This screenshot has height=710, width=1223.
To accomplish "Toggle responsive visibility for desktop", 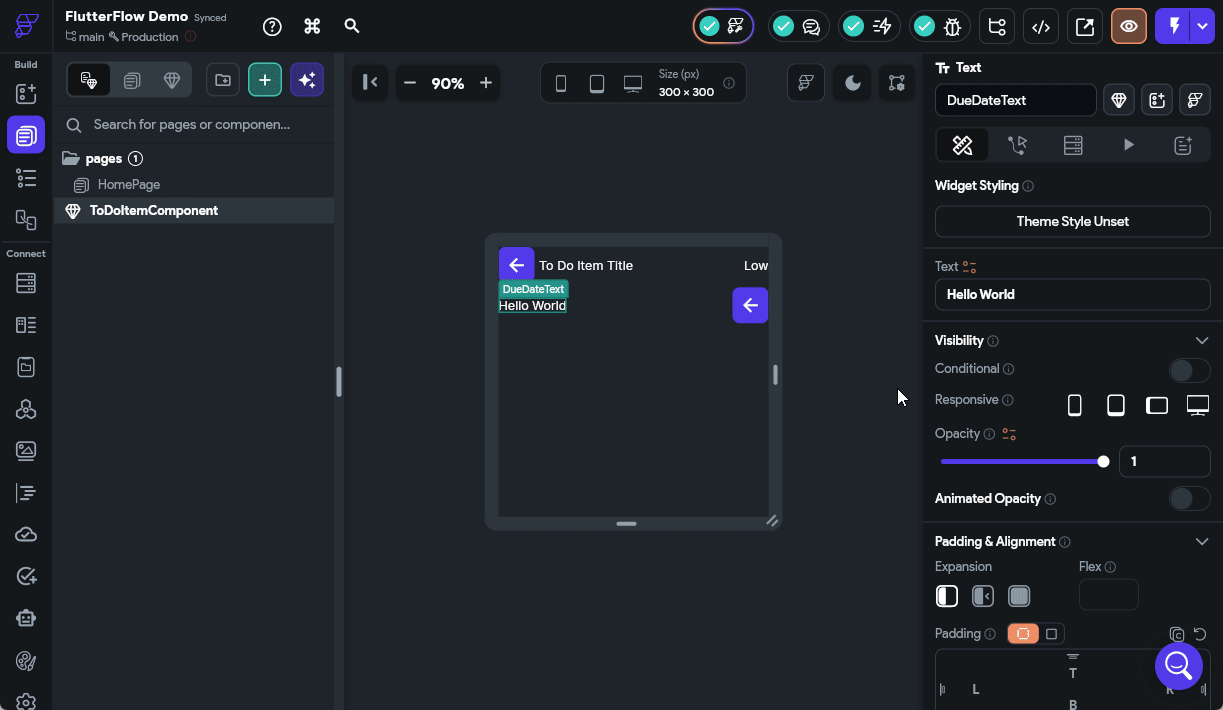I will coord(1198,405).
